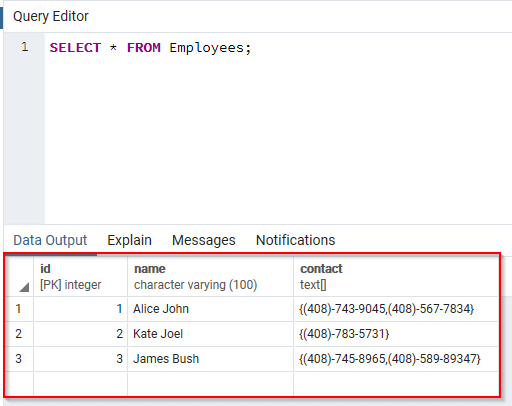This screenshot has width=512, height=406.
Task: Click the select-all triangle in grid corner
Action: click(24, 287)
